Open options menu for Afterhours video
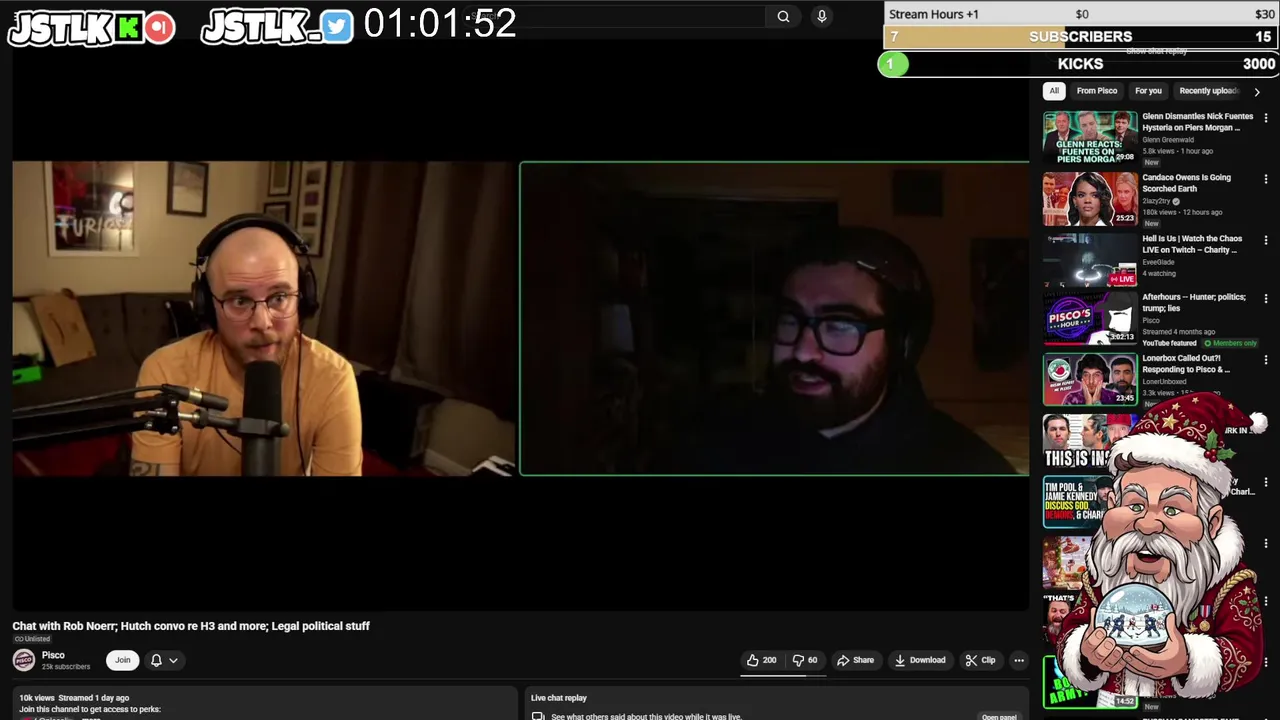1280x720 pixels. 1266,299
